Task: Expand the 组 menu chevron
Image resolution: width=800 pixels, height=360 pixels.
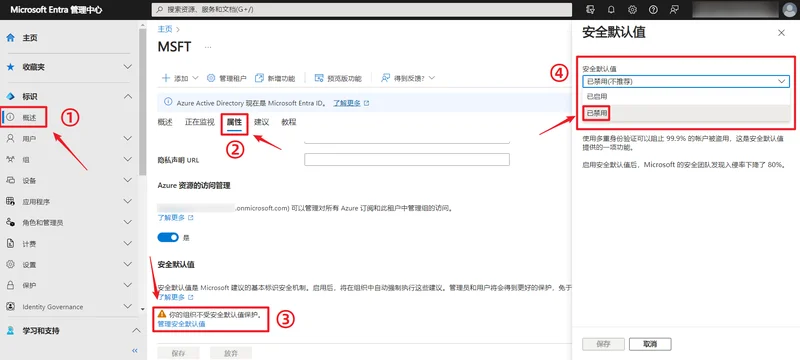Action: coord(128,160)
